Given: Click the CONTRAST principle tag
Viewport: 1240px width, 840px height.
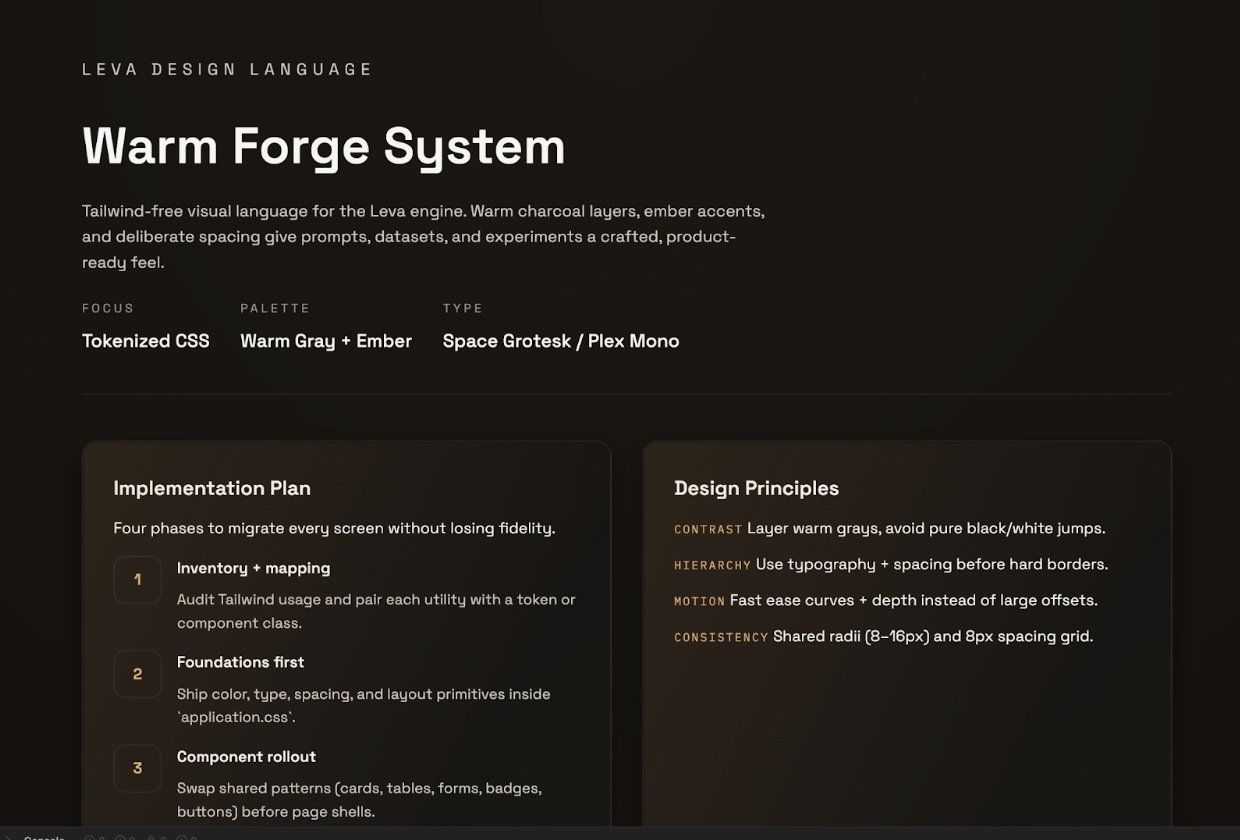Looking at the screenshot, I should pos(708,529).
